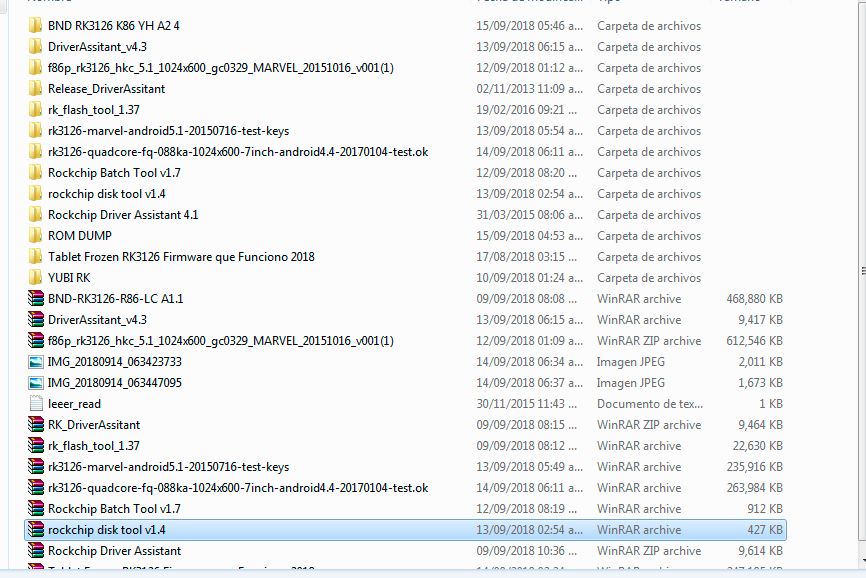The image size is (866, 578).
Task: Click 'Documento de tex...' type of leeer_read
Action: (650, 404)
